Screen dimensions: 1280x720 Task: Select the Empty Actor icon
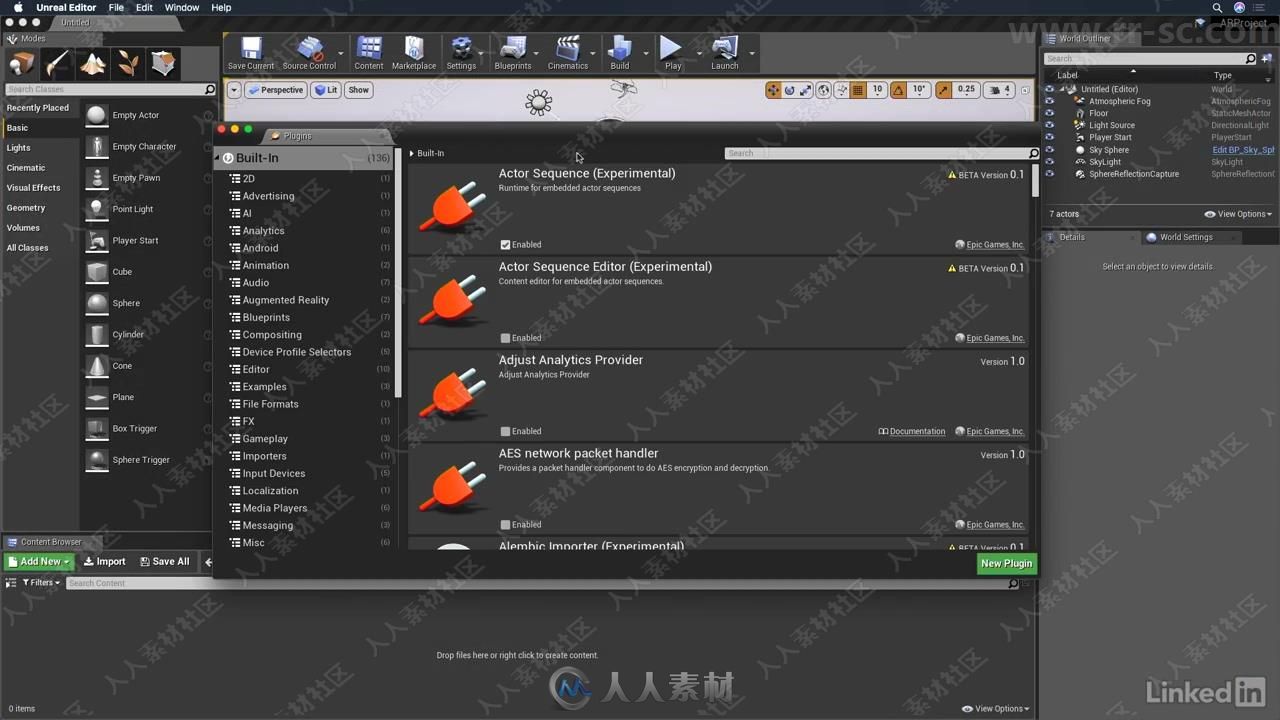point(97,115)
